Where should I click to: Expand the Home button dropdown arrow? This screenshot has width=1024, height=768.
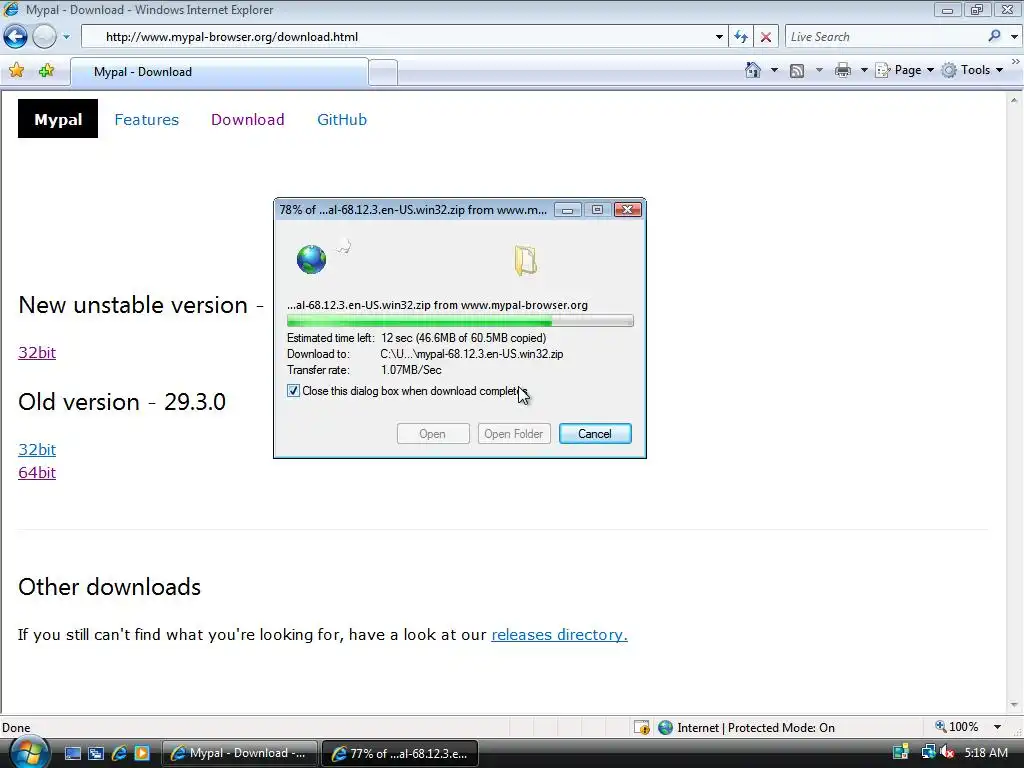pyautogui.click(x=774, y=70)
